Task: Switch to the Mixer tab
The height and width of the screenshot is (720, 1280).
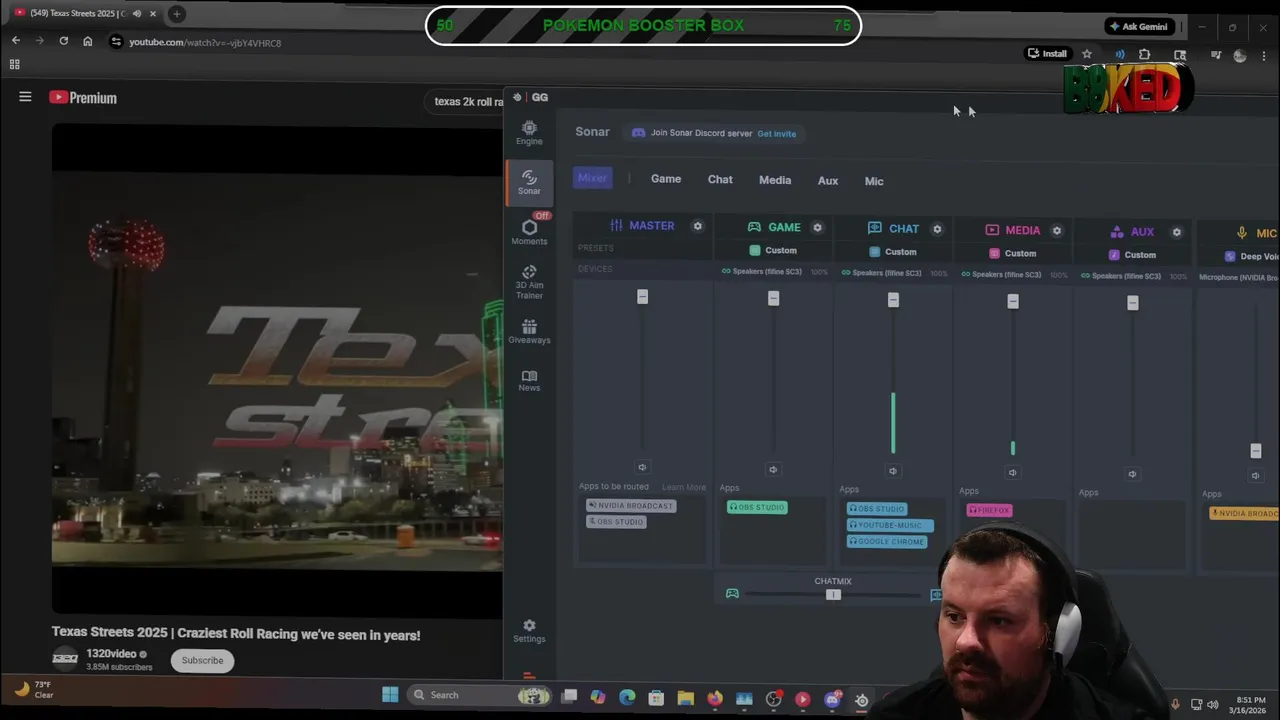Action: [592, 178]
